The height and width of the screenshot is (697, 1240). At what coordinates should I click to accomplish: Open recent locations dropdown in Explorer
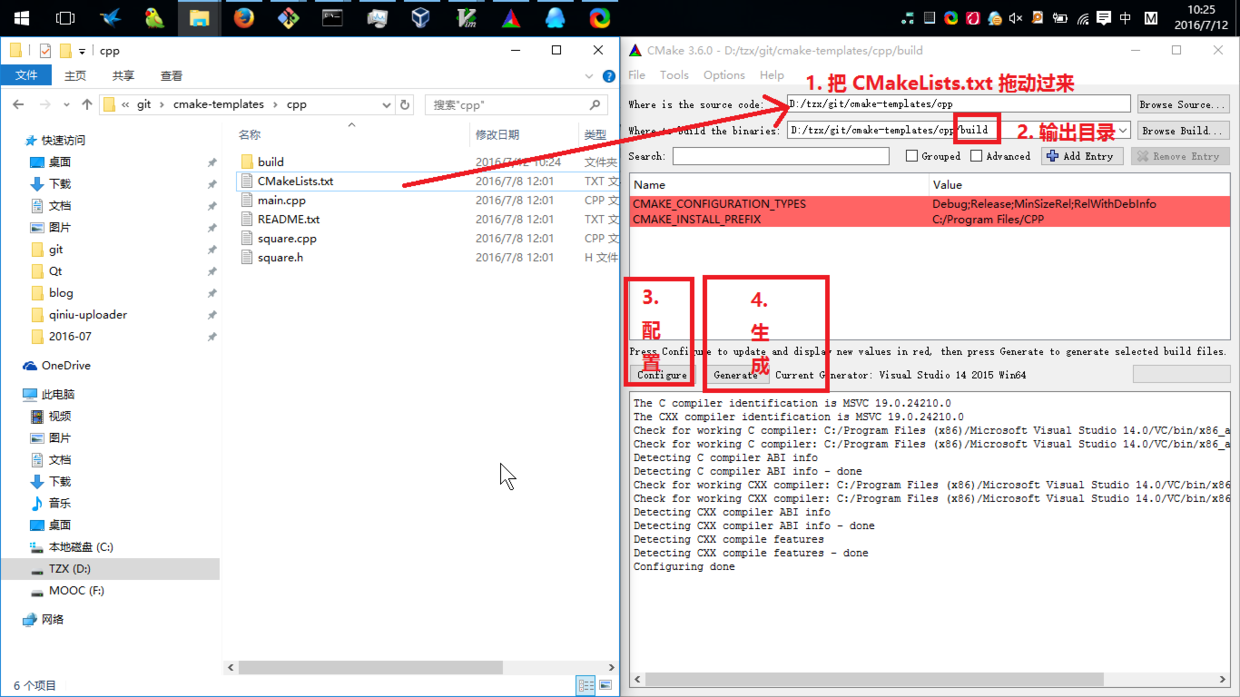pos(67,105)
